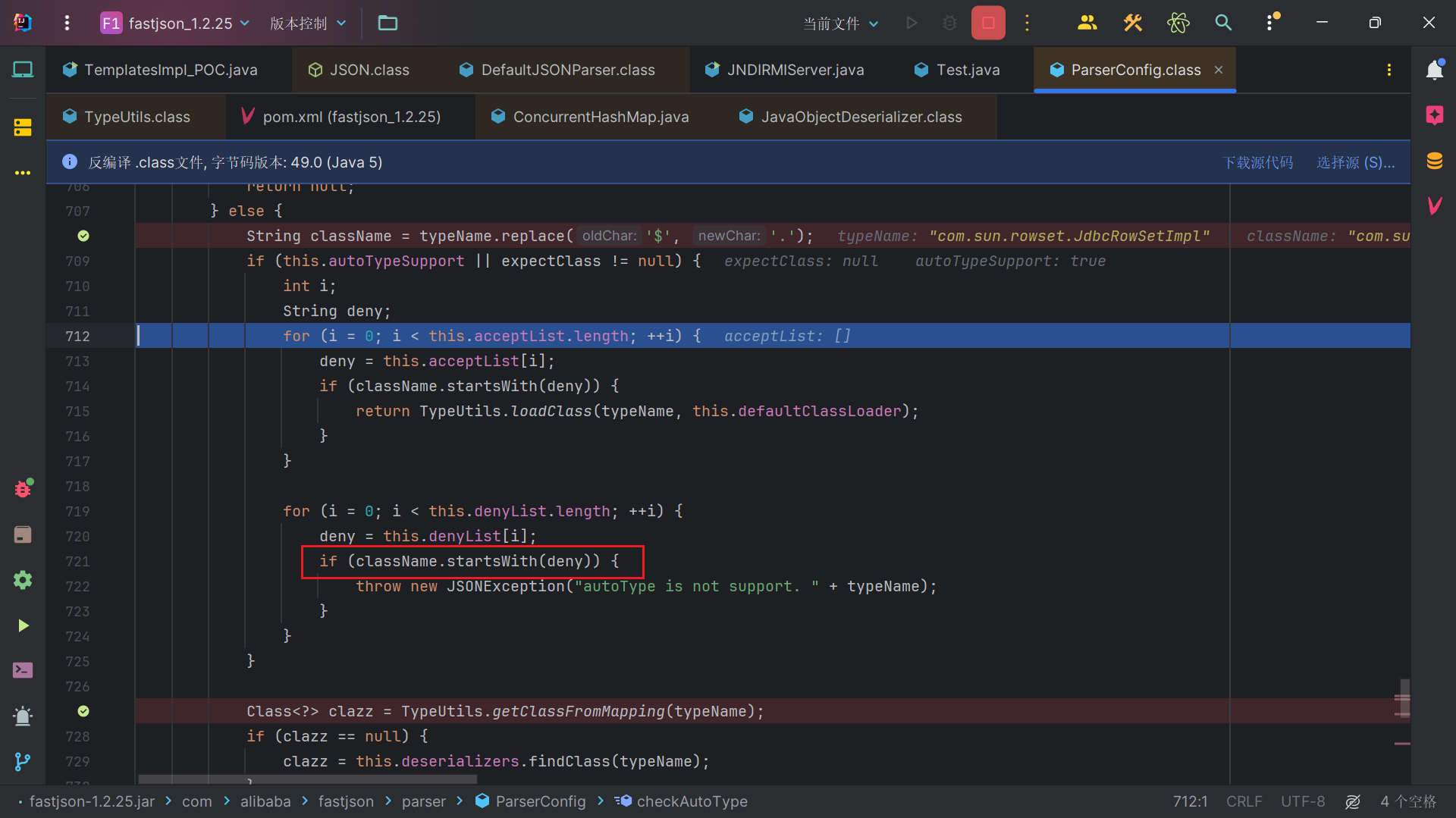The height and width of the screenshot is (818, 1456).
Task: Click fastjson package in the breadcrumb
Action: tap(346, 801)
